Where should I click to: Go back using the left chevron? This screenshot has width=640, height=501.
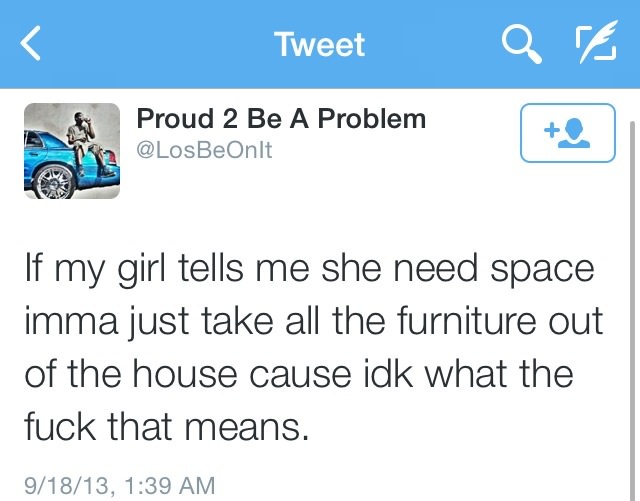pos(32,44)
